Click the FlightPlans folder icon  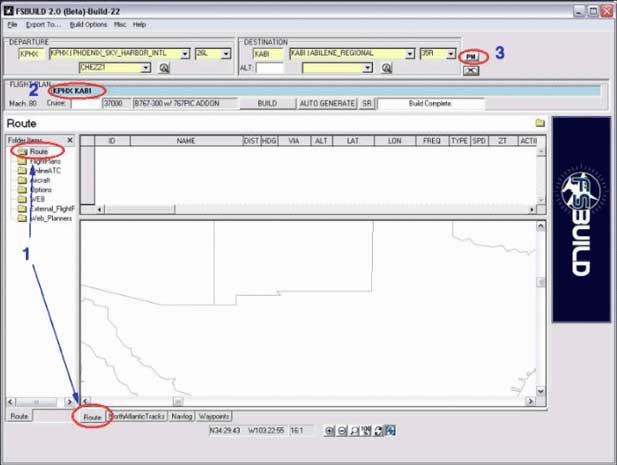pos(22,161)
